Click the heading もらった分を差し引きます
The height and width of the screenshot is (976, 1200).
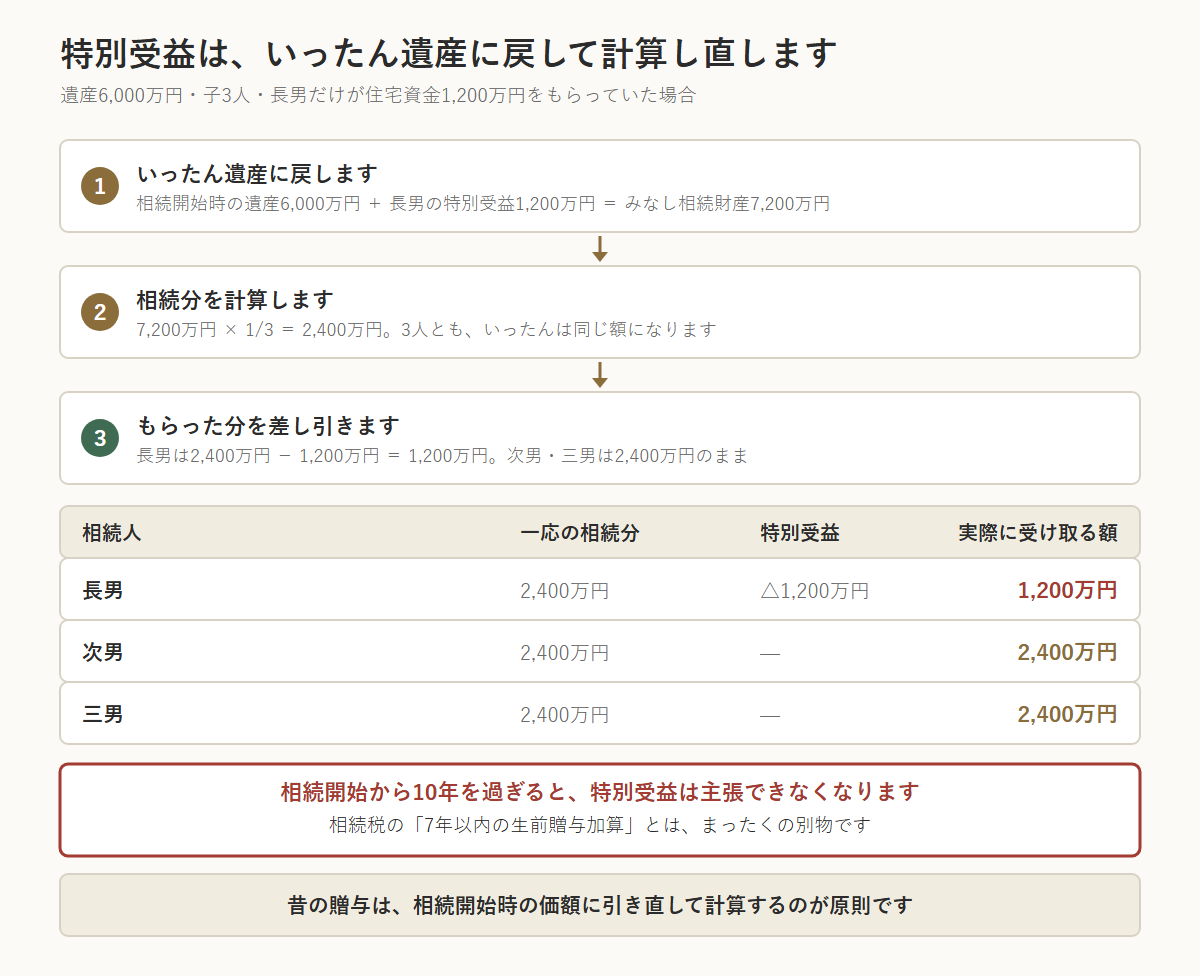[268, 426]
